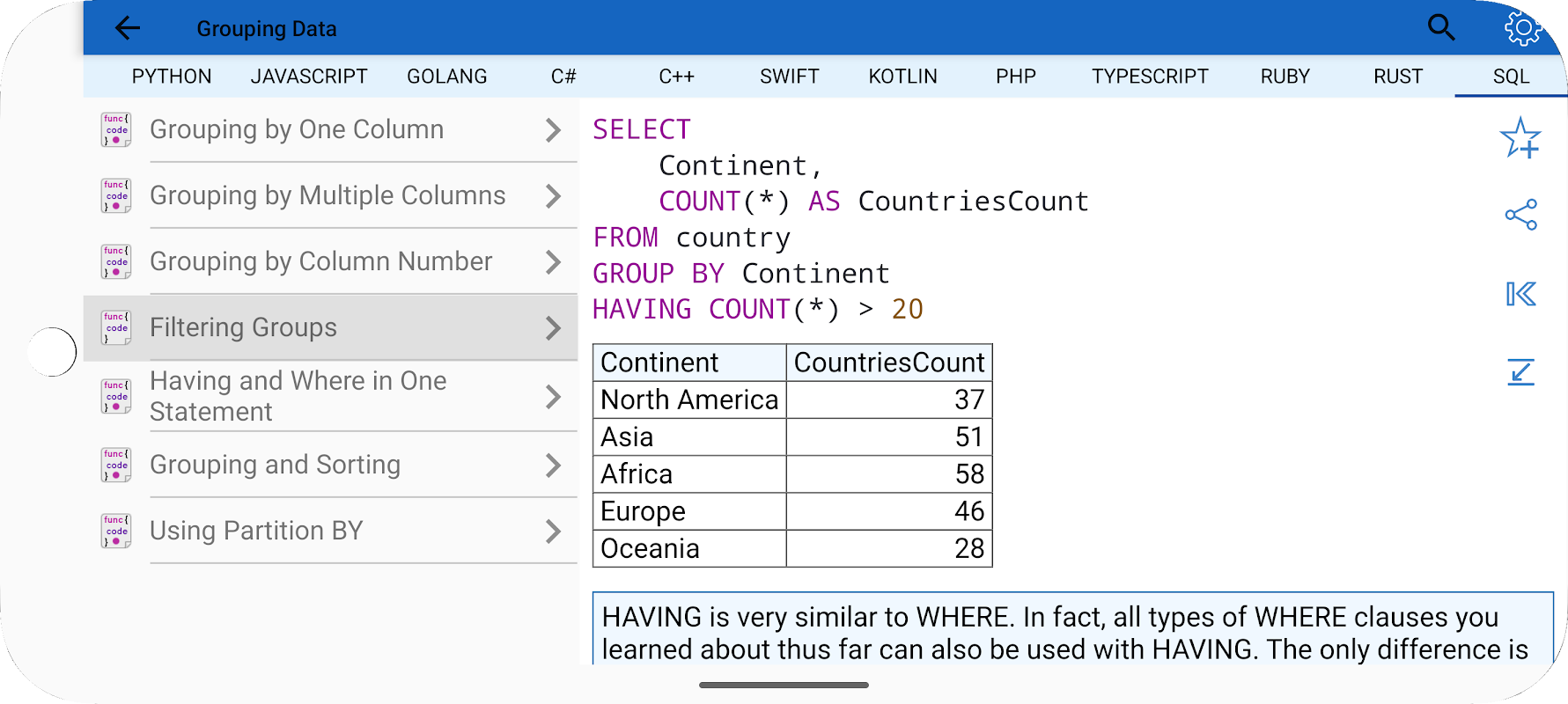Switch to the RUST tab
The image size is (1568, 704).
click(1397, 77)
